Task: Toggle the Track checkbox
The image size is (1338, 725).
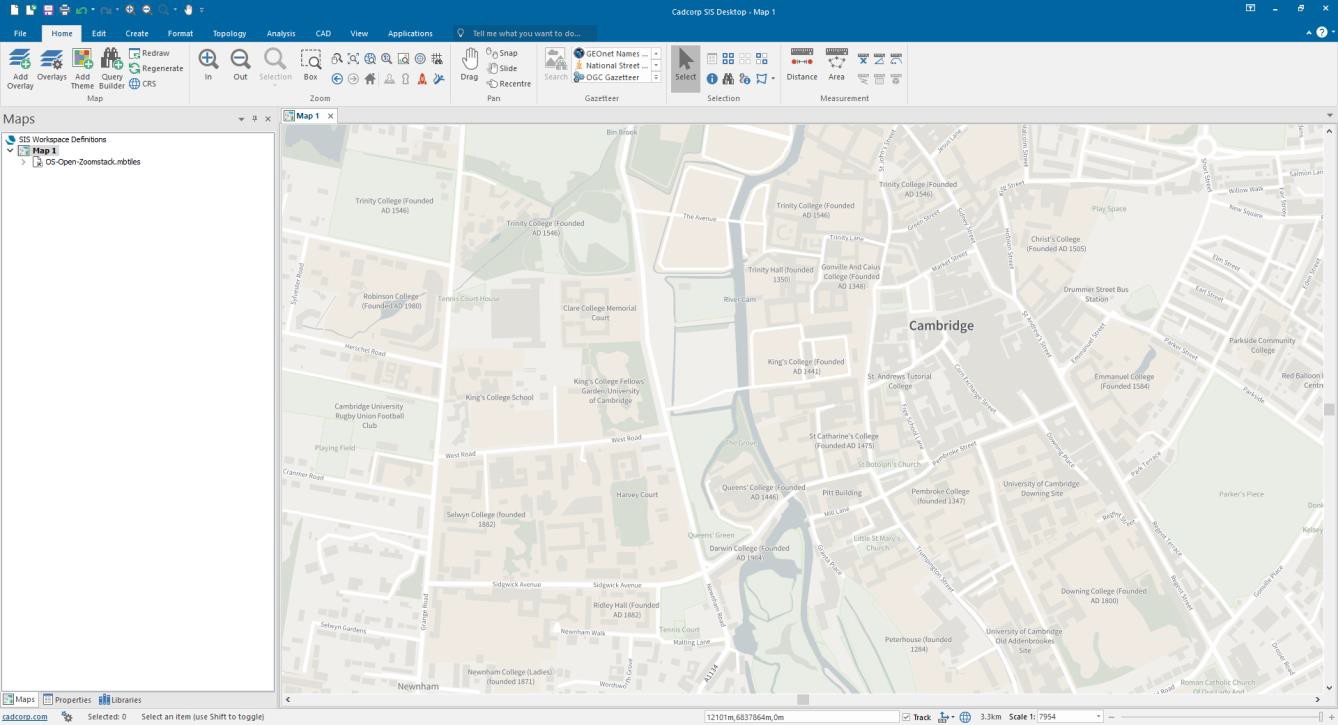Action: tap(907, 717)
